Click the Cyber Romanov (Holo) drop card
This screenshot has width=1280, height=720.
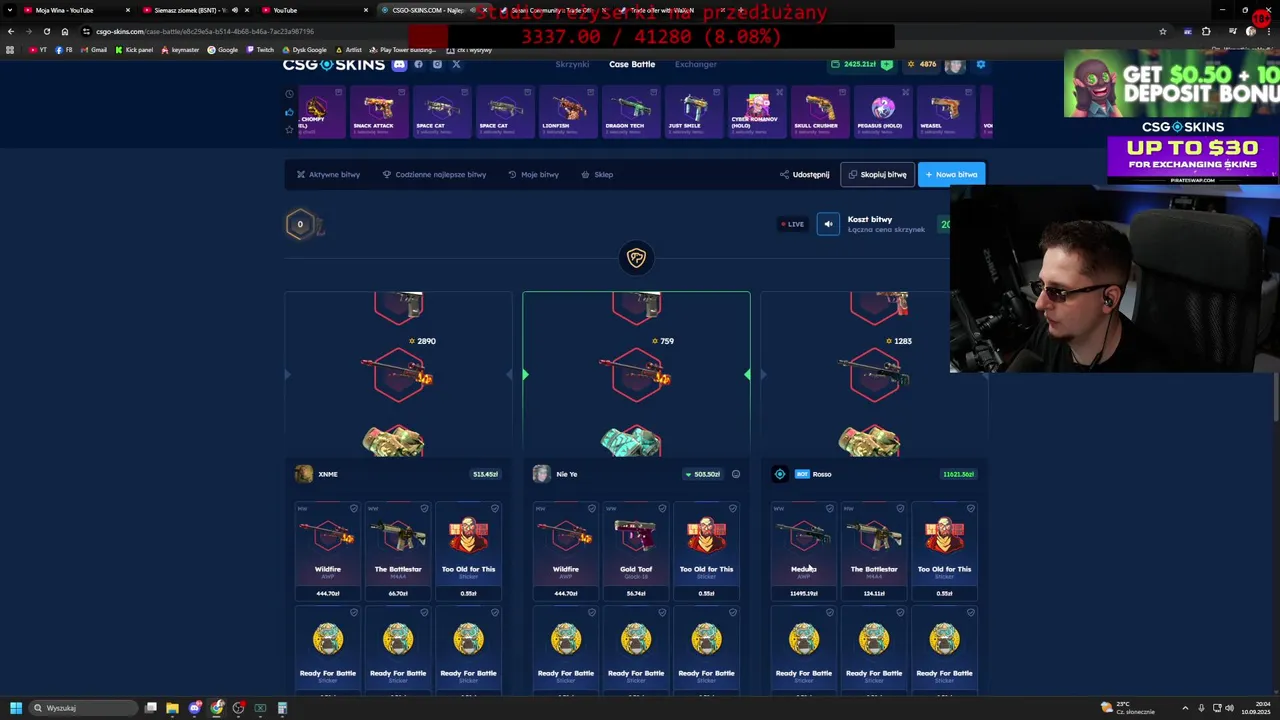click(x=755, y=112)
